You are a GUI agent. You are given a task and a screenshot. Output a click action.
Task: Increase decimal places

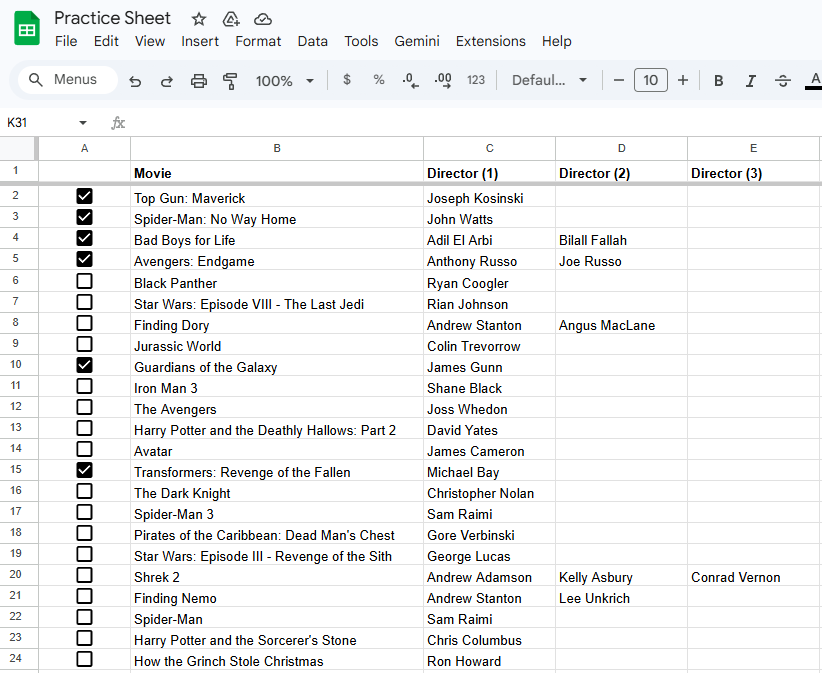[443, 80]
